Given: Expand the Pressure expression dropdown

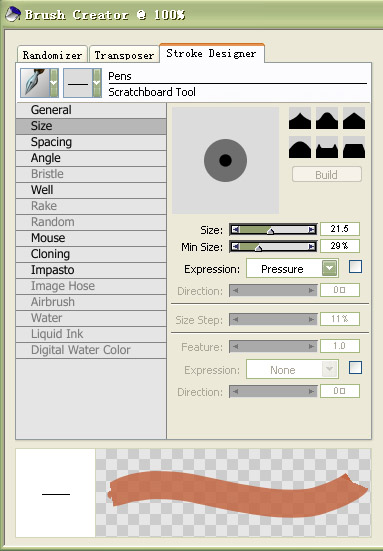Looking at the screenshot, I should [x=330, y=268].
